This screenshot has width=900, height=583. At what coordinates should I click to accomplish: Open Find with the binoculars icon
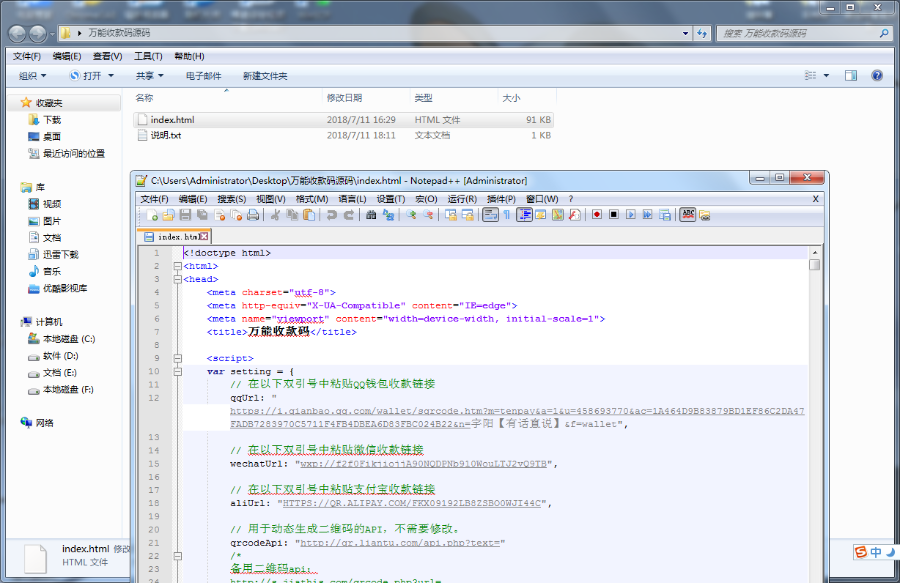tap(371, 215)
